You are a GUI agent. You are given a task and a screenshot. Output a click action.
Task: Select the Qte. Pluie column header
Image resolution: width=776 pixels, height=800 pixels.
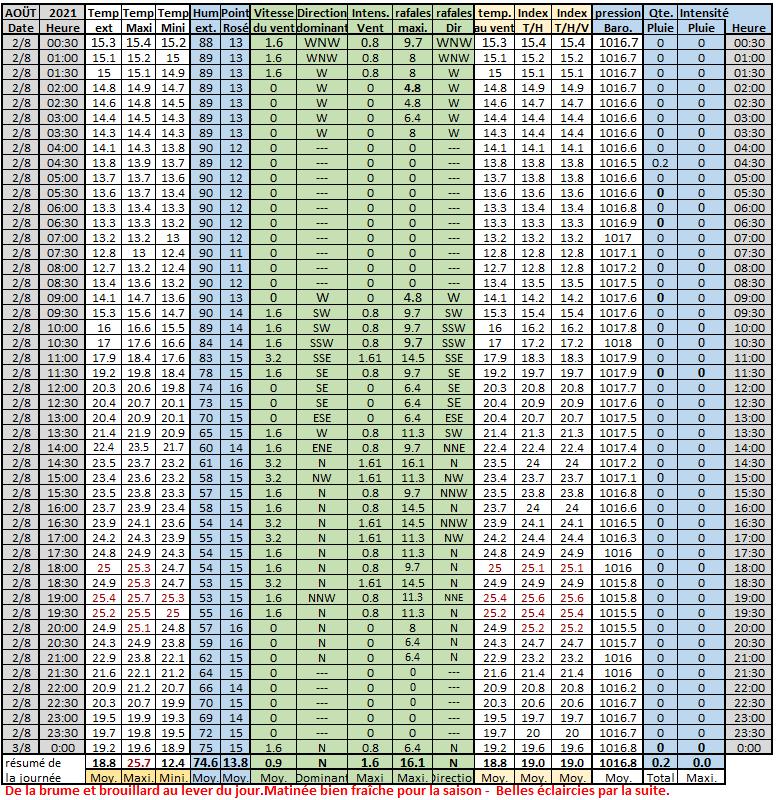pyautogui.click(x=660, y=20)
